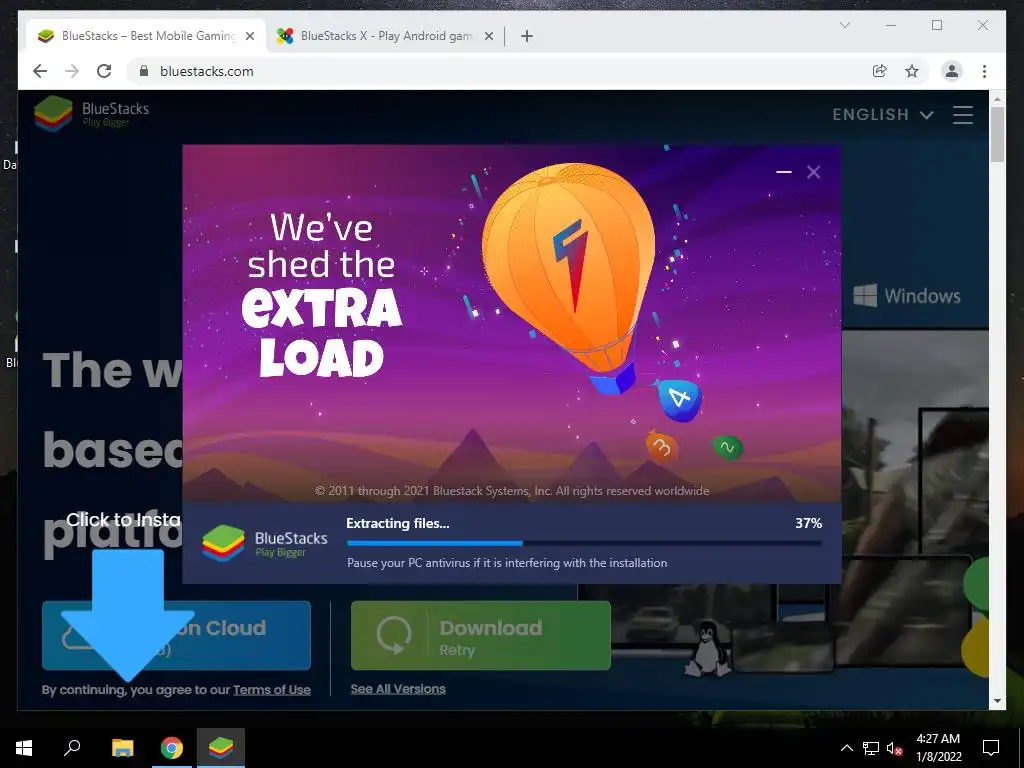Open the Chrome three-dot menu
The image size is (1024, 768).
click(984, 71)
